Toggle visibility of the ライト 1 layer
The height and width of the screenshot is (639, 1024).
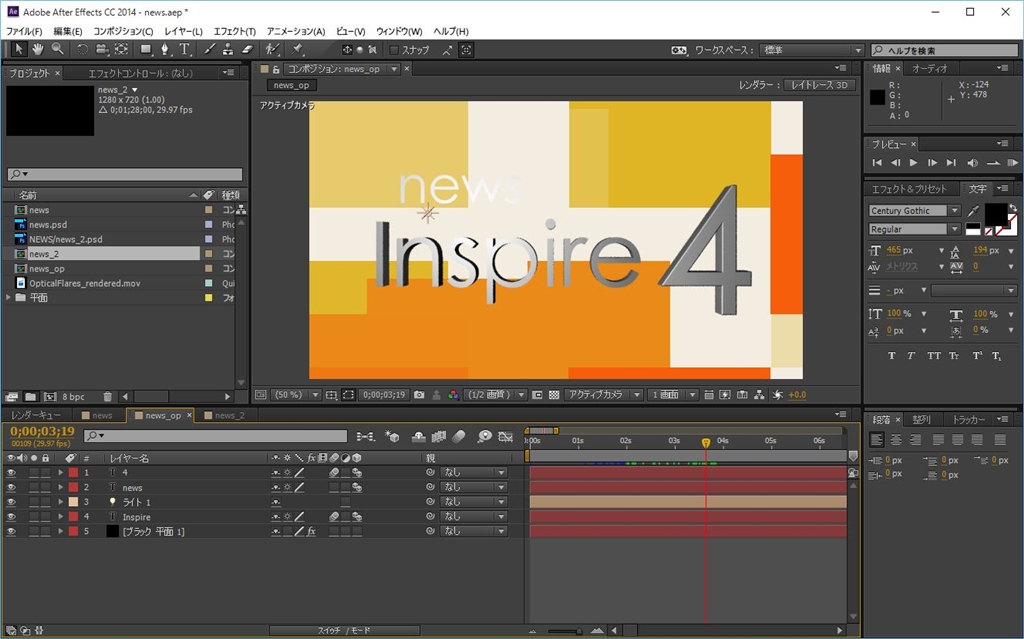(11, 502)
